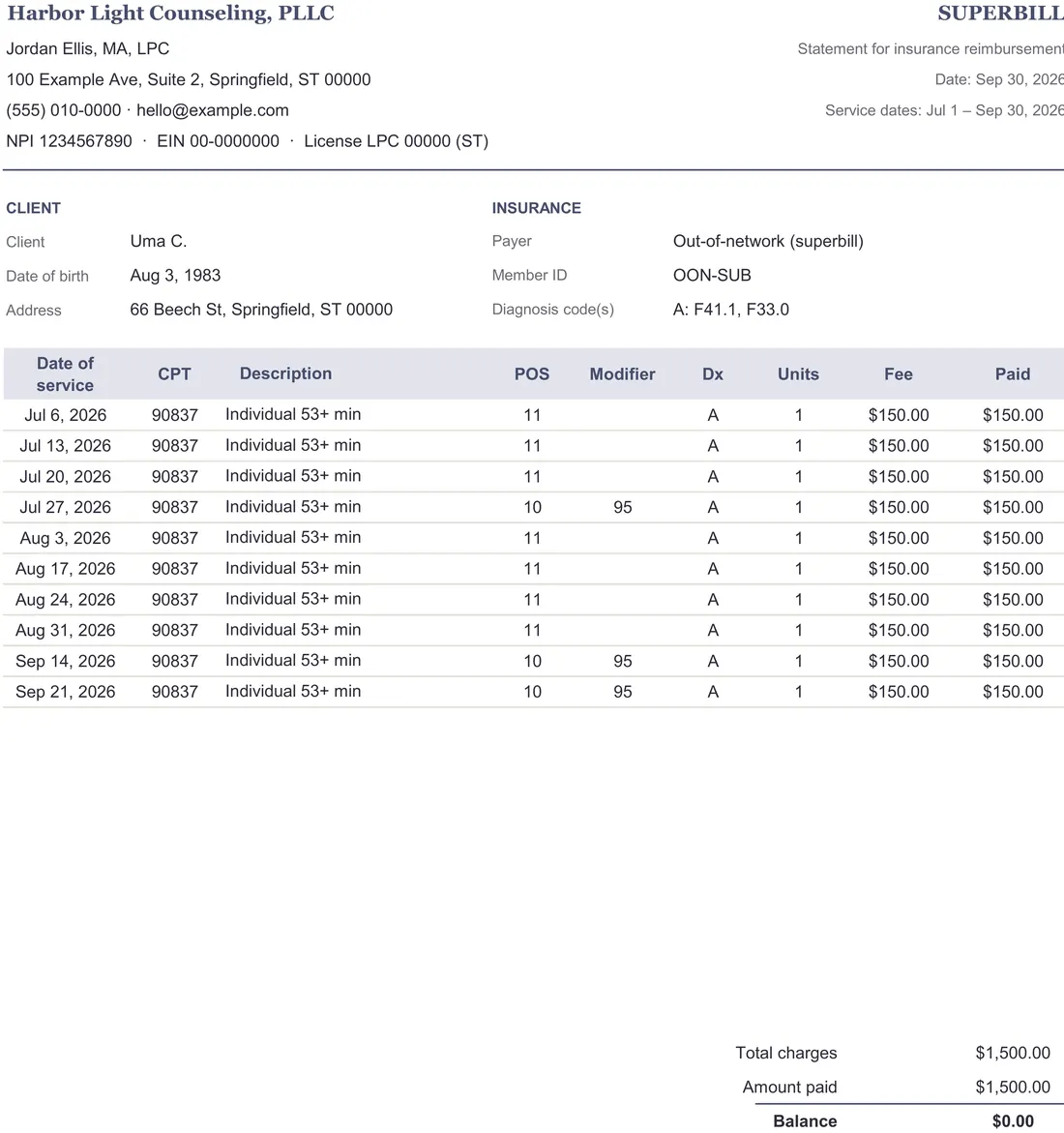
Task: Click POS 10 in the Jul 27 row
Action: click(532, 507)
